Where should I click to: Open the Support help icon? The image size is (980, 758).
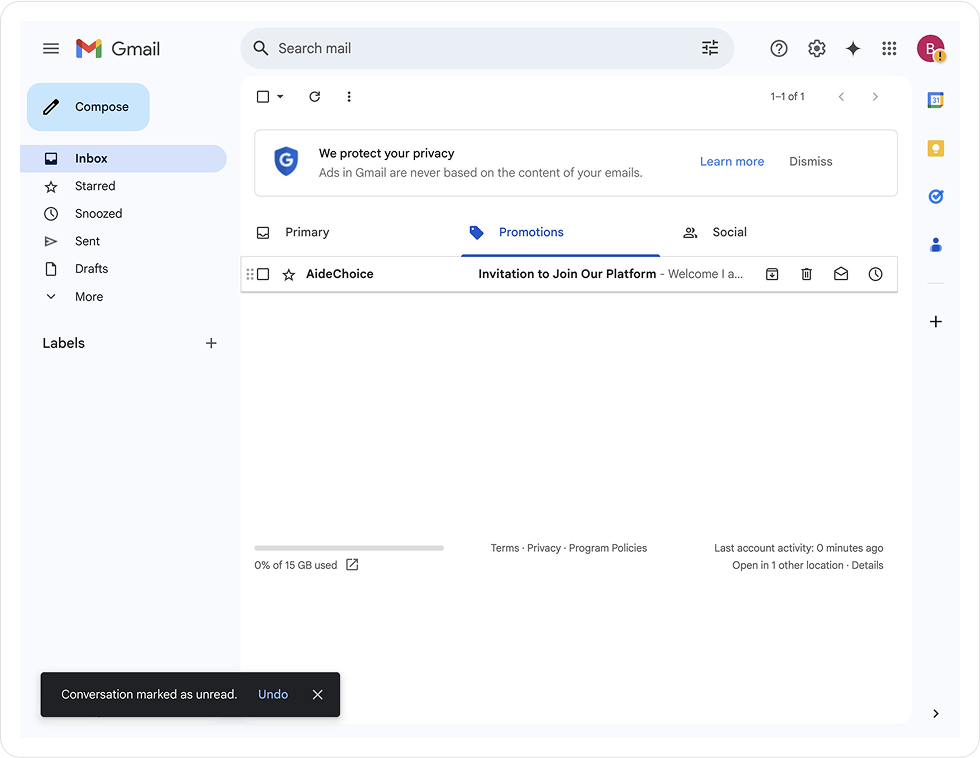point(779,48)
